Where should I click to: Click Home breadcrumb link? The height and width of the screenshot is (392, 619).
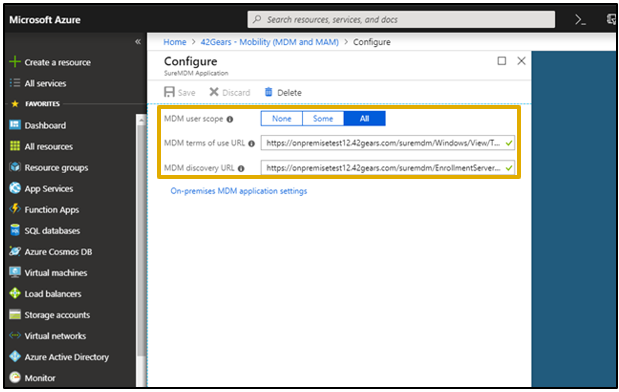[x=174, y=42]
